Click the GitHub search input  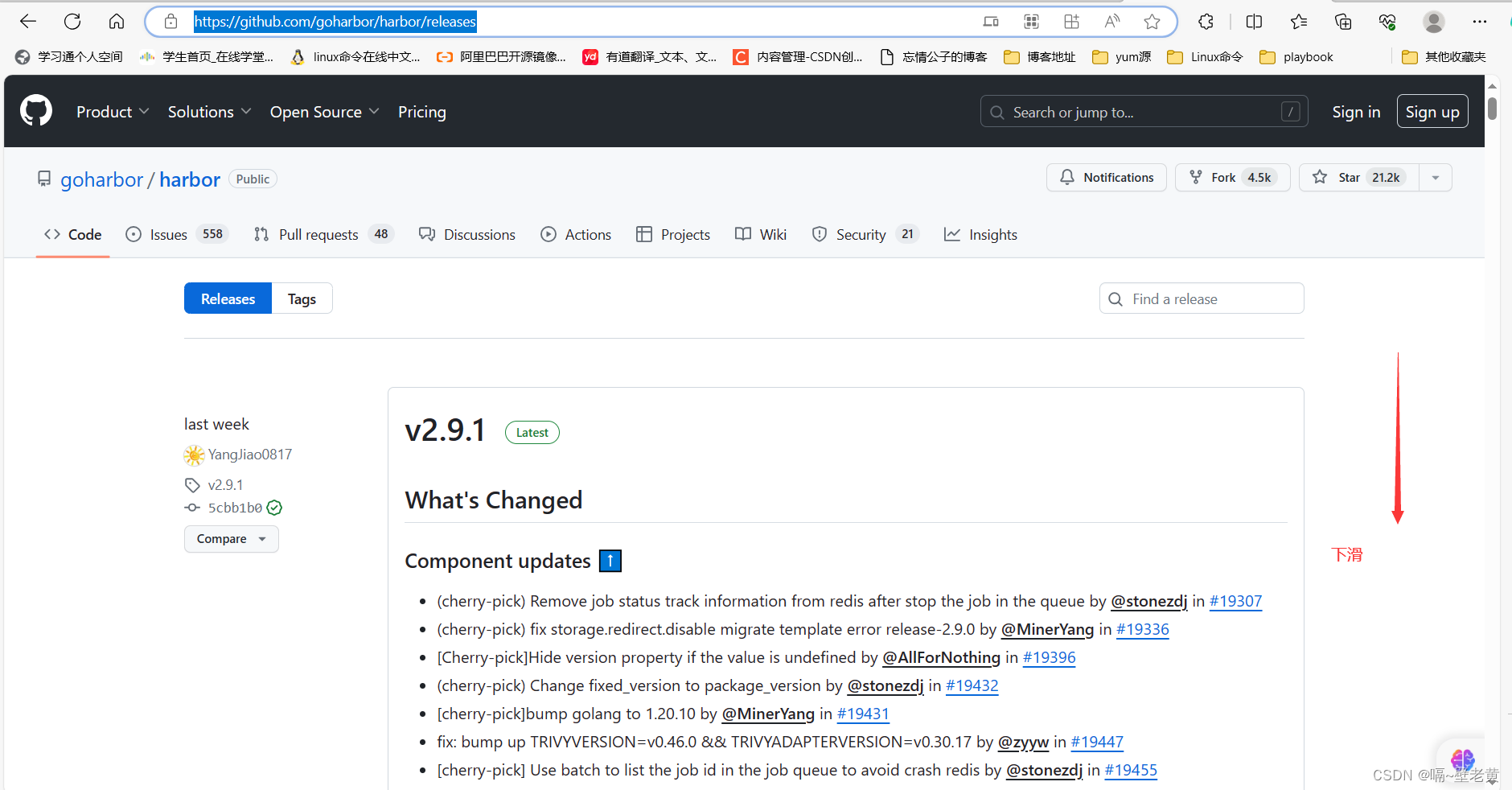click(1144, 112)
